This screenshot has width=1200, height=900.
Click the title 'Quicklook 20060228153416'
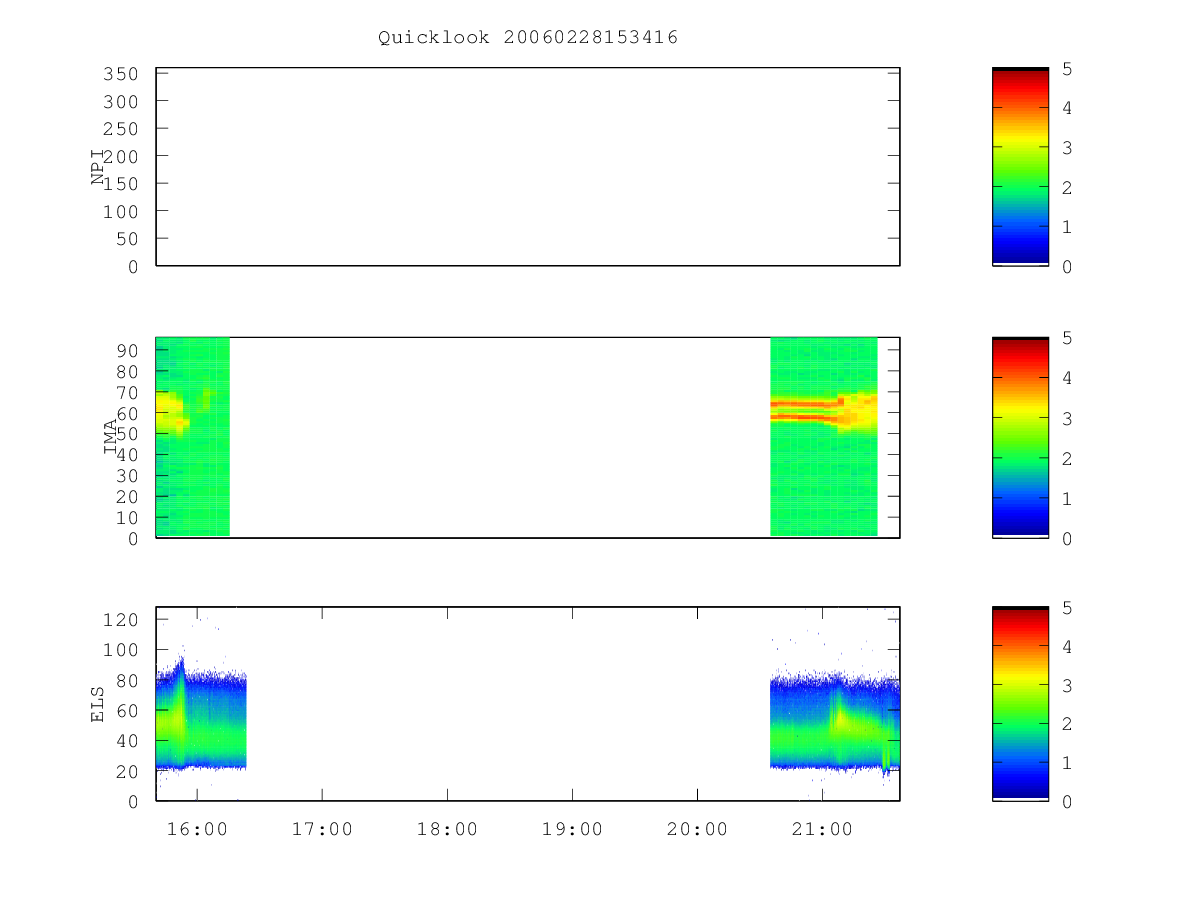[528, 38]
